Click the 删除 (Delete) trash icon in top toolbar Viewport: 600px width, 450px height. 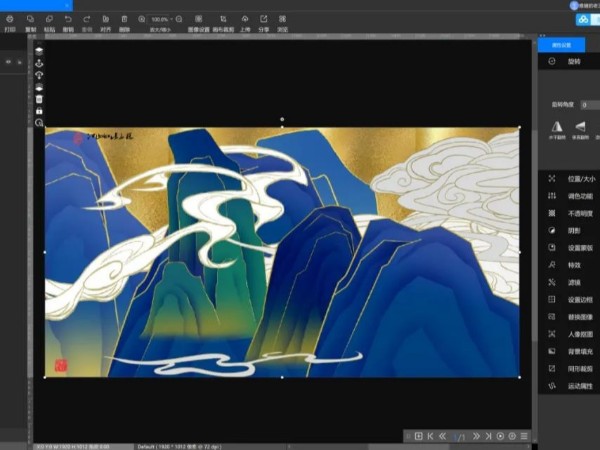click(124, 19)
